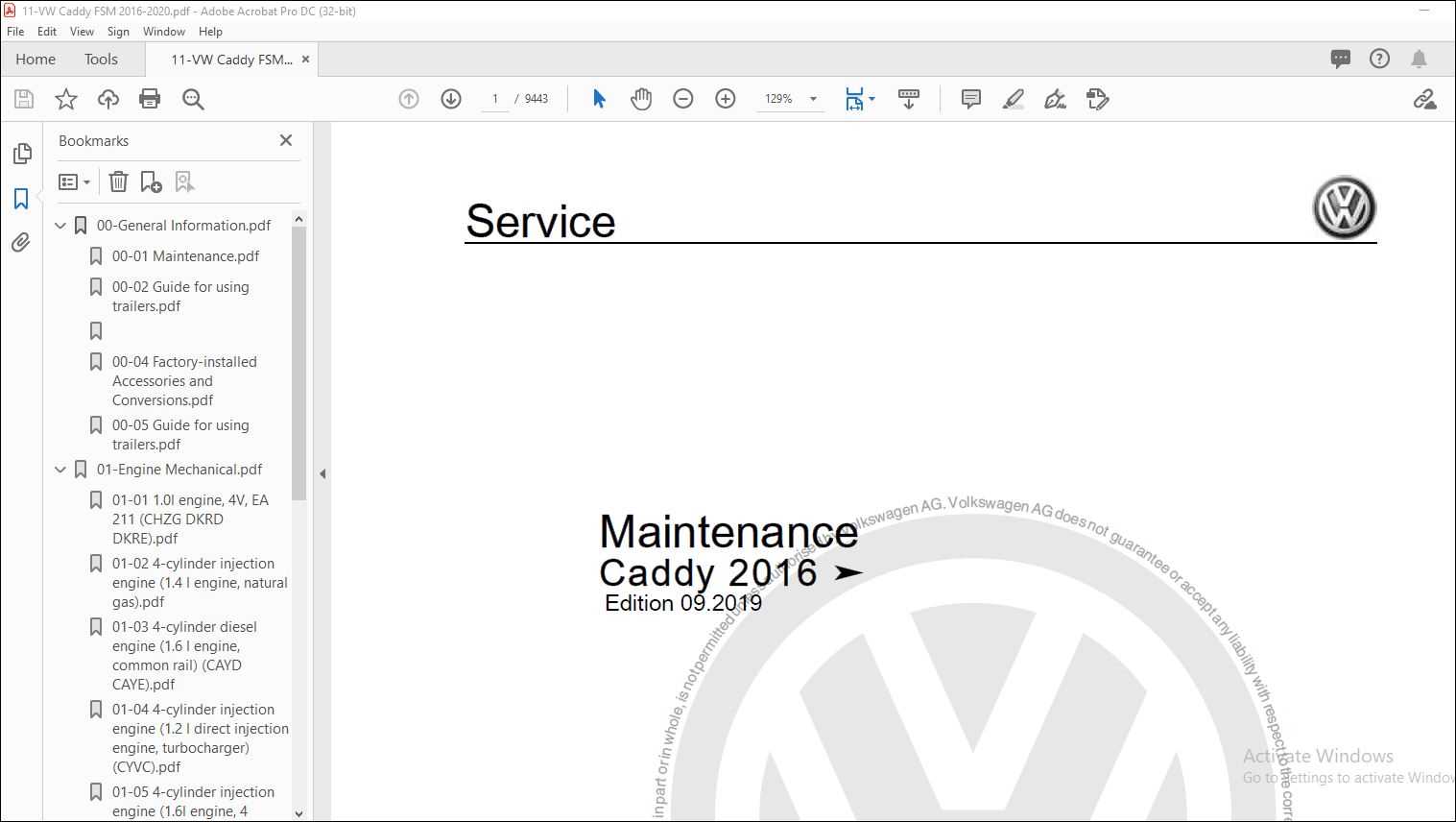Screen dimensions: 1456x822
Task: Click the scrolling mode keyboard icon
Action: (909, 99)
